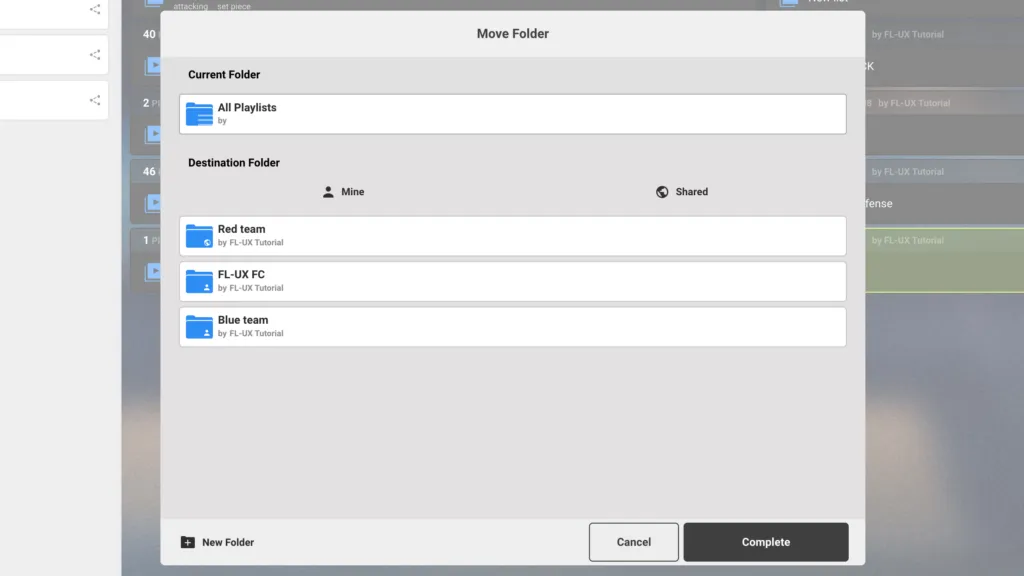This screenshot has height=576, width=1024.
Task: Cancel the Move Folder dialog
Action: pos(633,541)
